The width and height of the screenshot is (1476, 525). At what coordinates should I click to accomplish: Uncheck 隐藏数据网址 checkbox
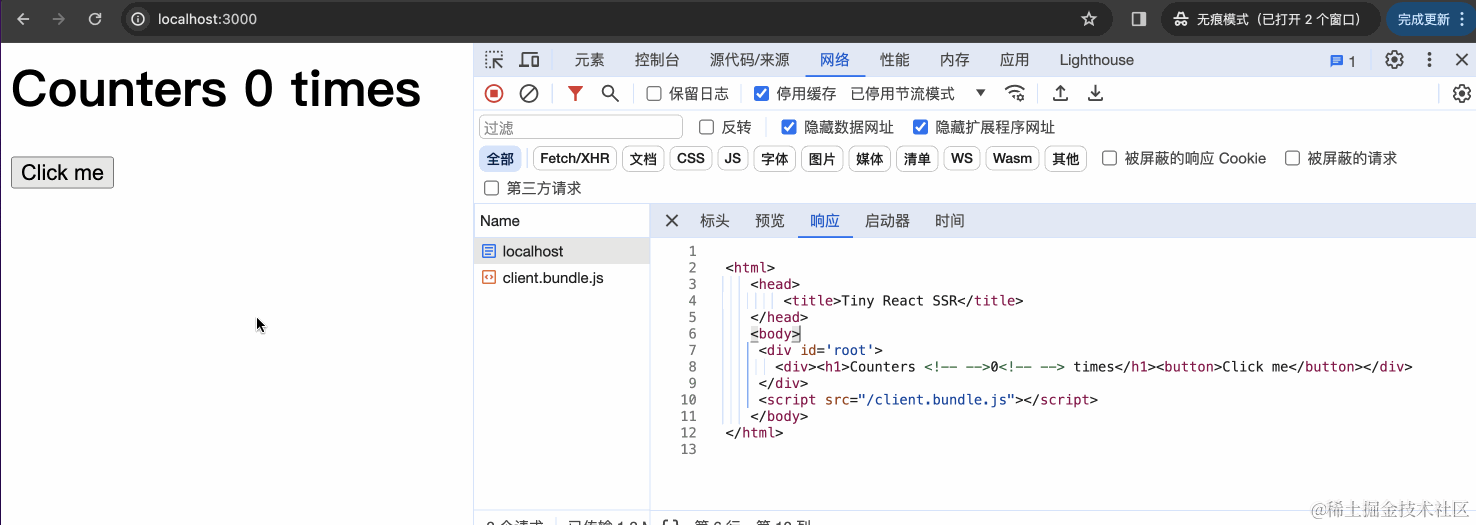[788, 127]
